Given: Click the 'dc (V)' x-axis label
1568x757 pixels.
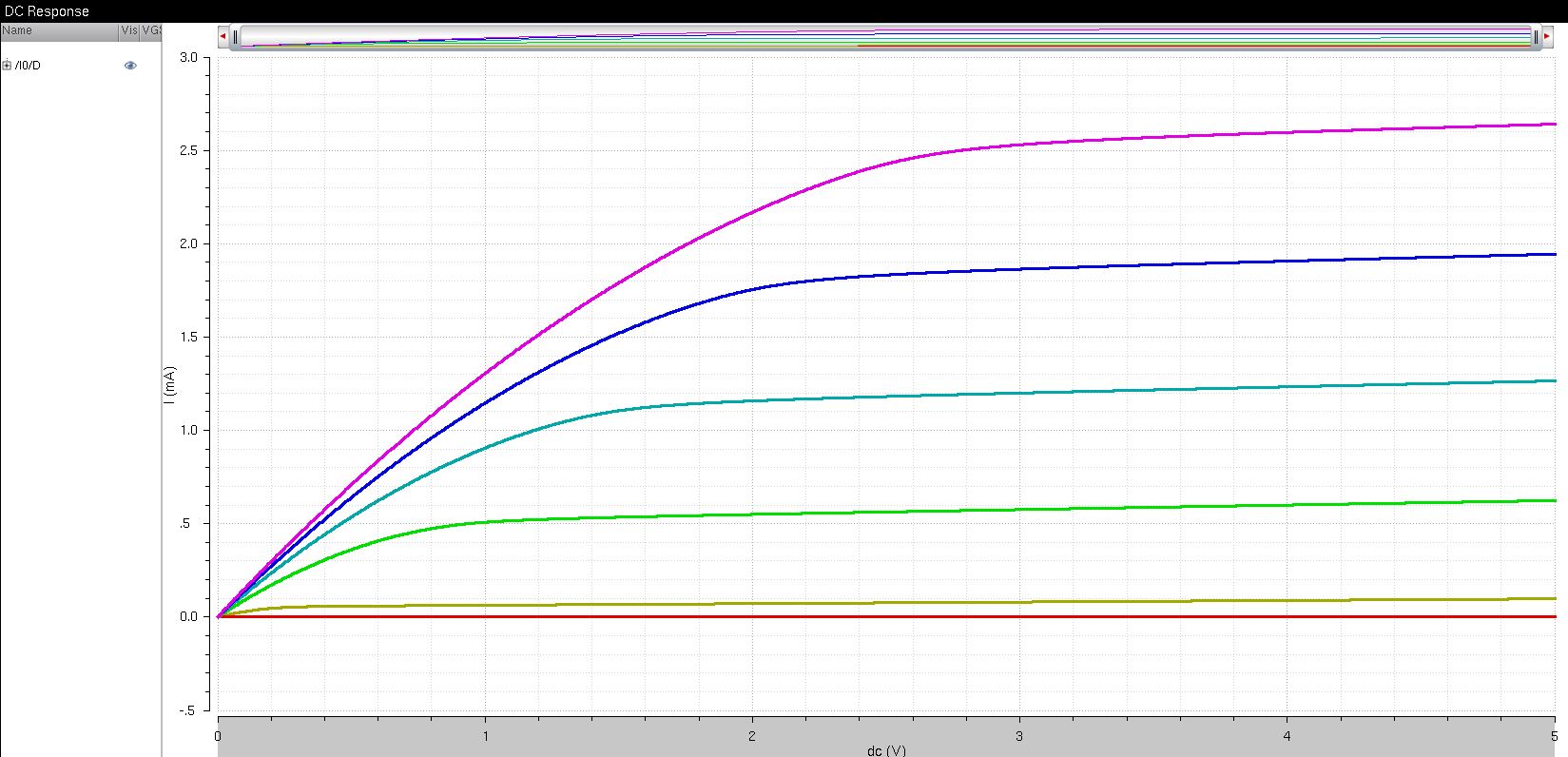Looking at the screenshot, I should tap(886, 750).
